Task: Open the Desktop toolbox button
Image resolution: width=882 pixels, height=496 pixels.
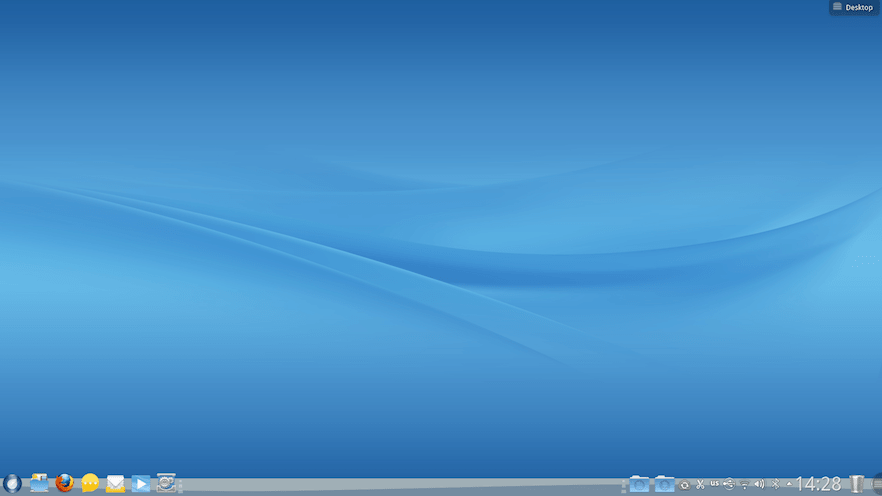Action: pos(854,7)
